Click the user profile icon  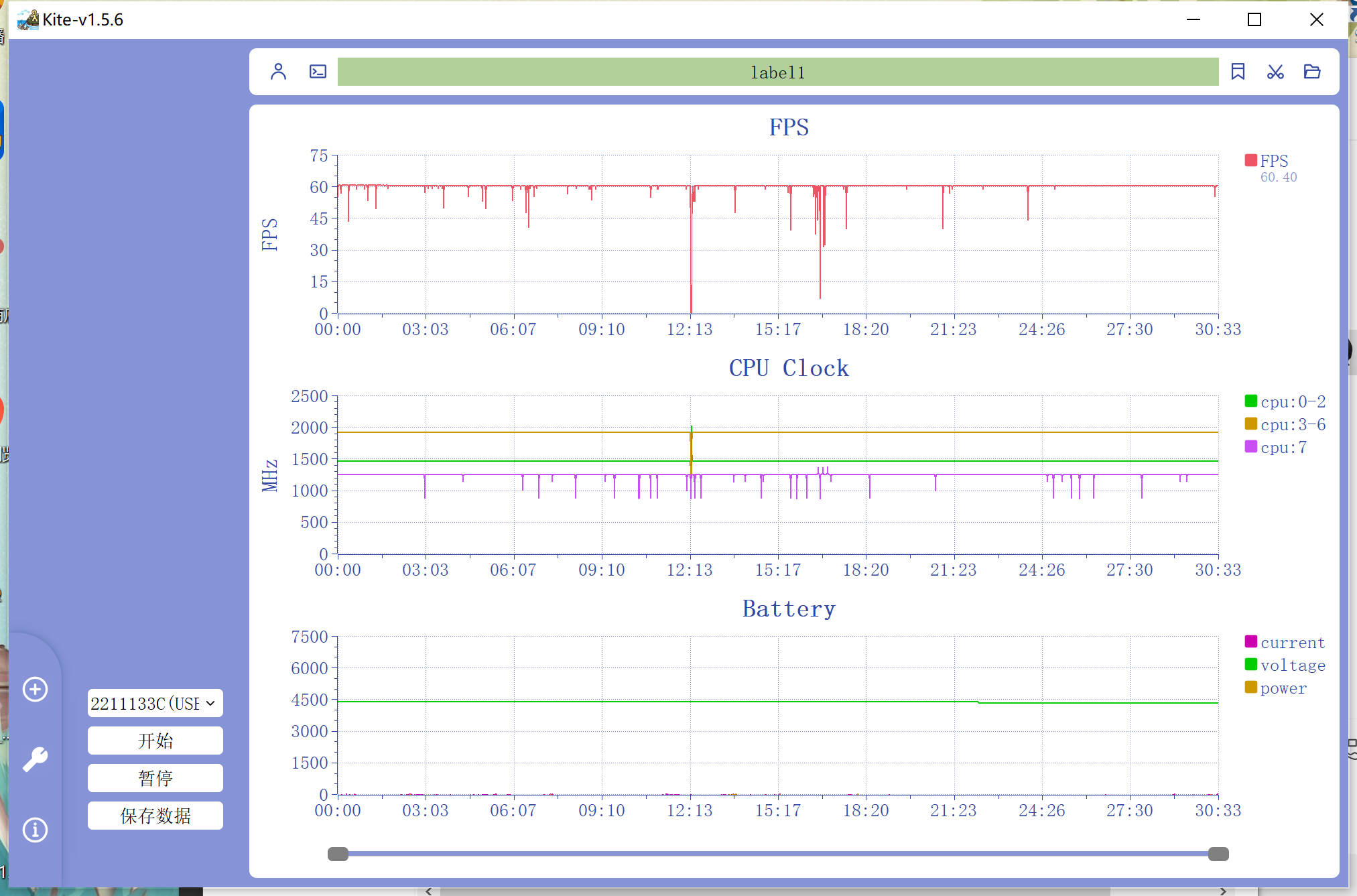click(x=278, y=72)
